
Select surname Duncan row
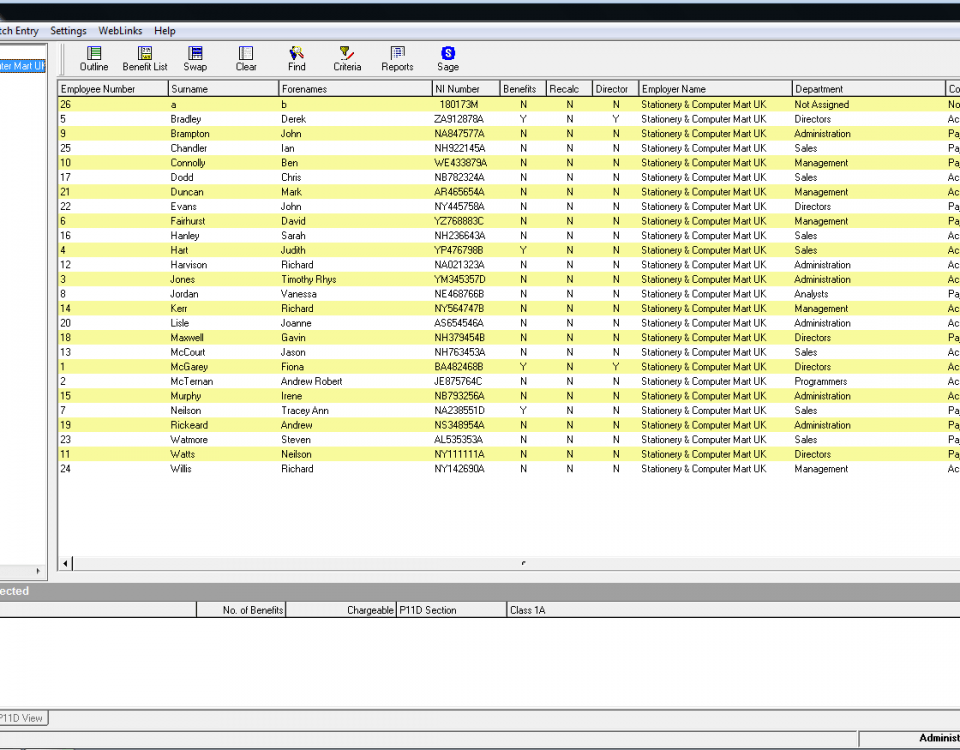[x=187, y=192]
